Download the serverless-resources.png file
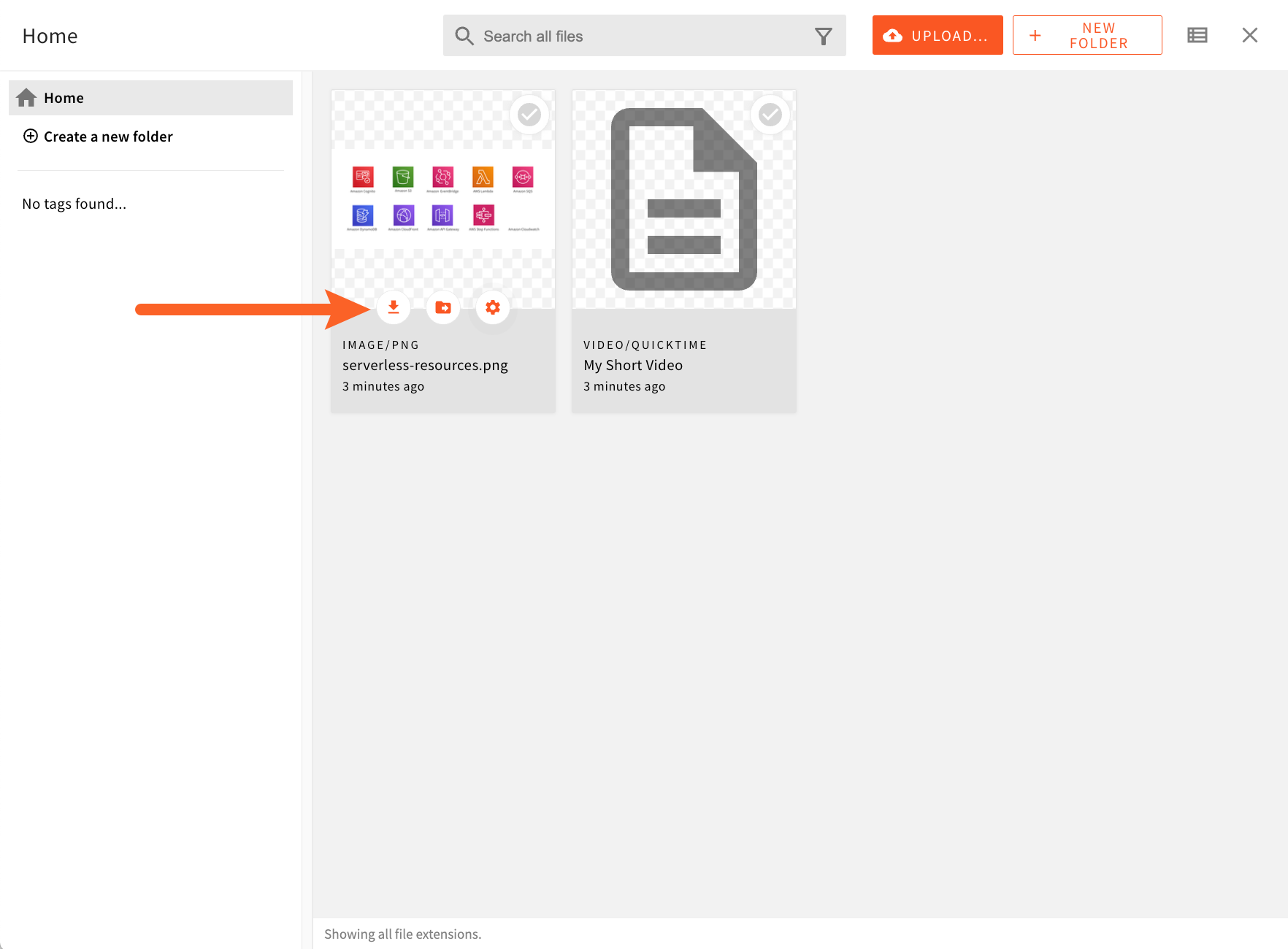This screenshot has width=1288, height=949. click(x=394, y=307)
